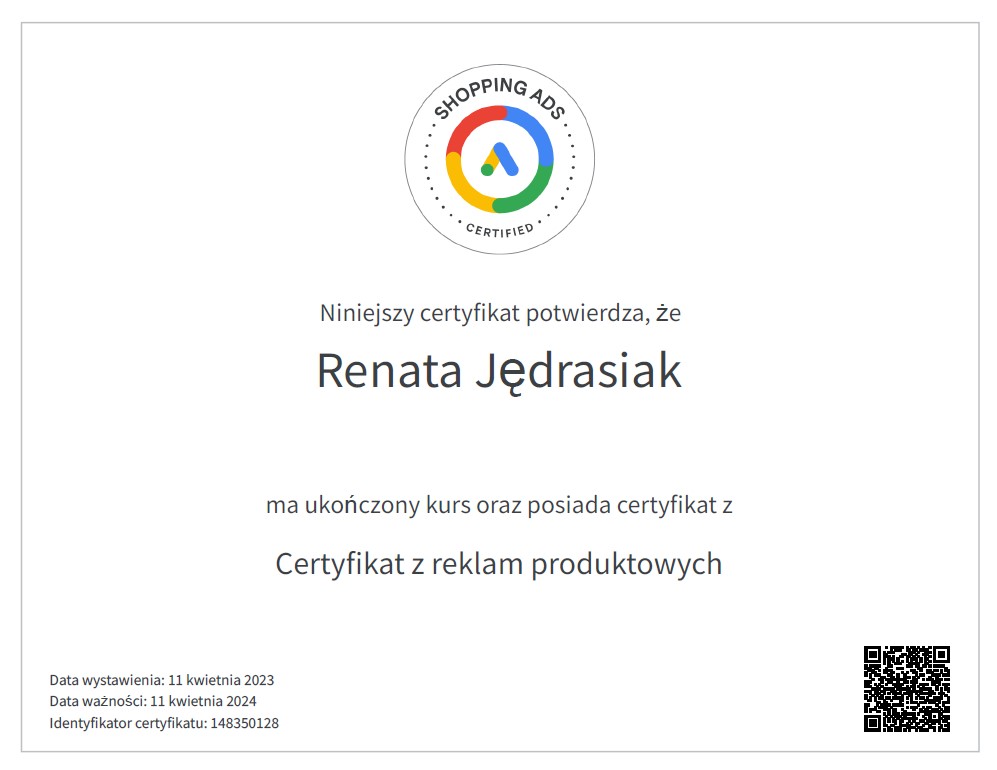Click the certificate ID number 148350128
The height and width of the screenshot is (770, 997).
[x=244, y=723]
